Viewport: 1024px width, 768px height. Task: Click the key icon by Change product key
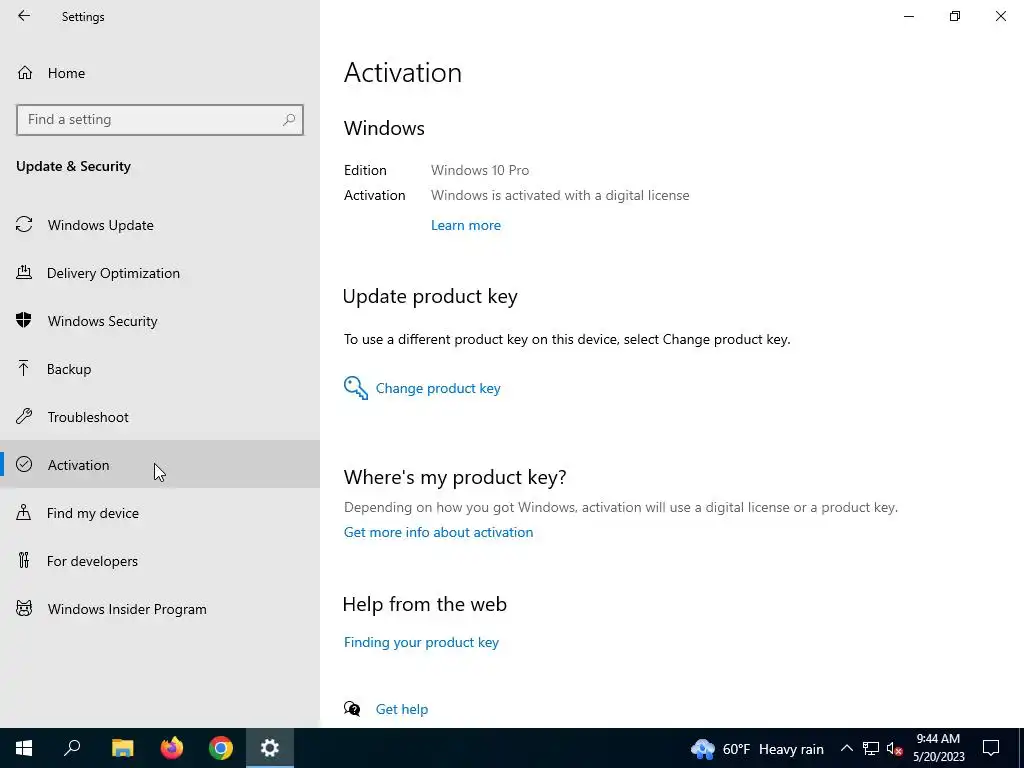(356, 388)
